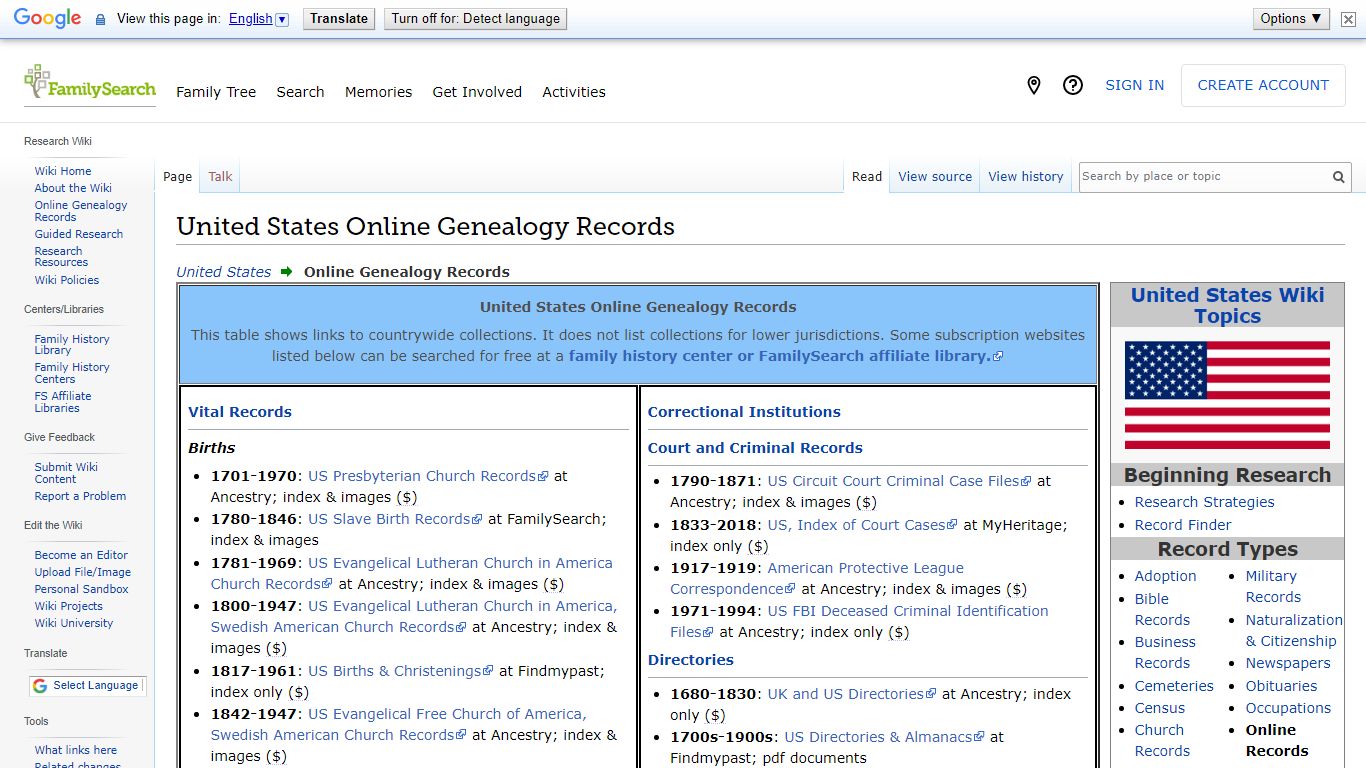Open the Activities menu

click(574, 92)
